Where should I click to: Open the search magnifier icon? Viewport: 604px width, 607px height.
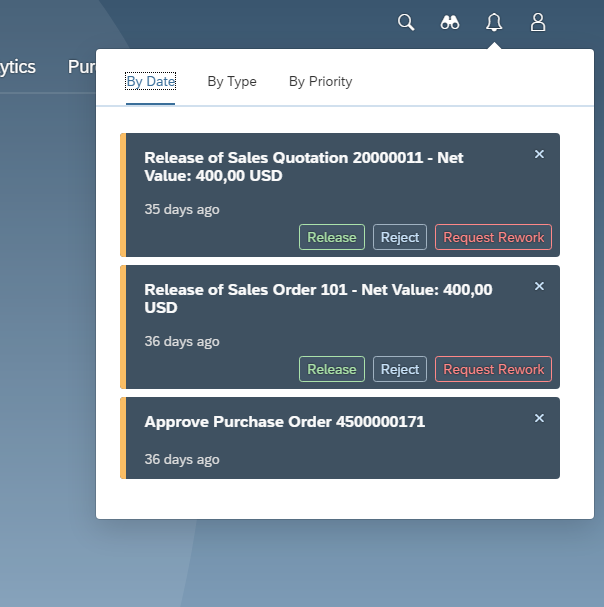click(406, 22)
